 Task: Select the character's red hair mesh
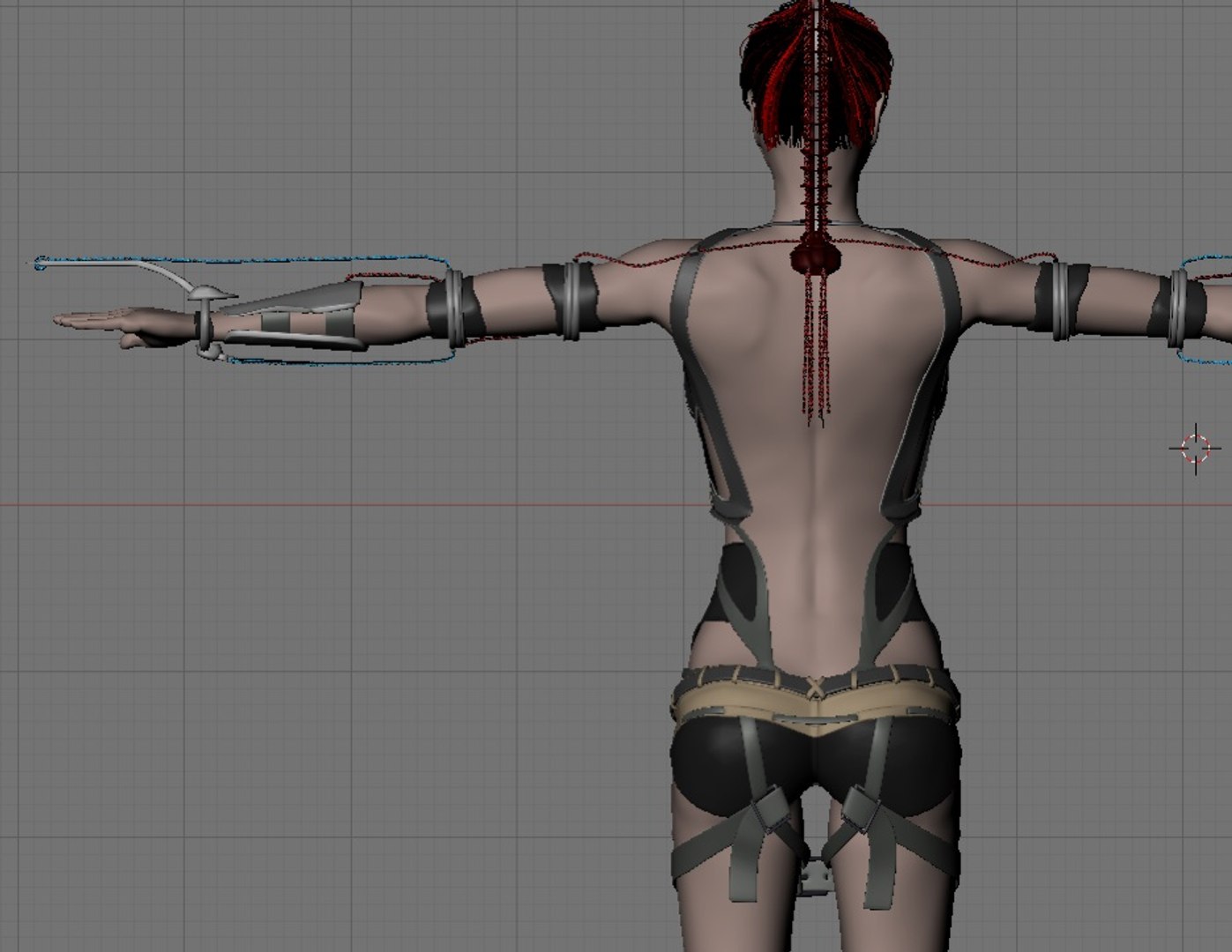(815, 75)
